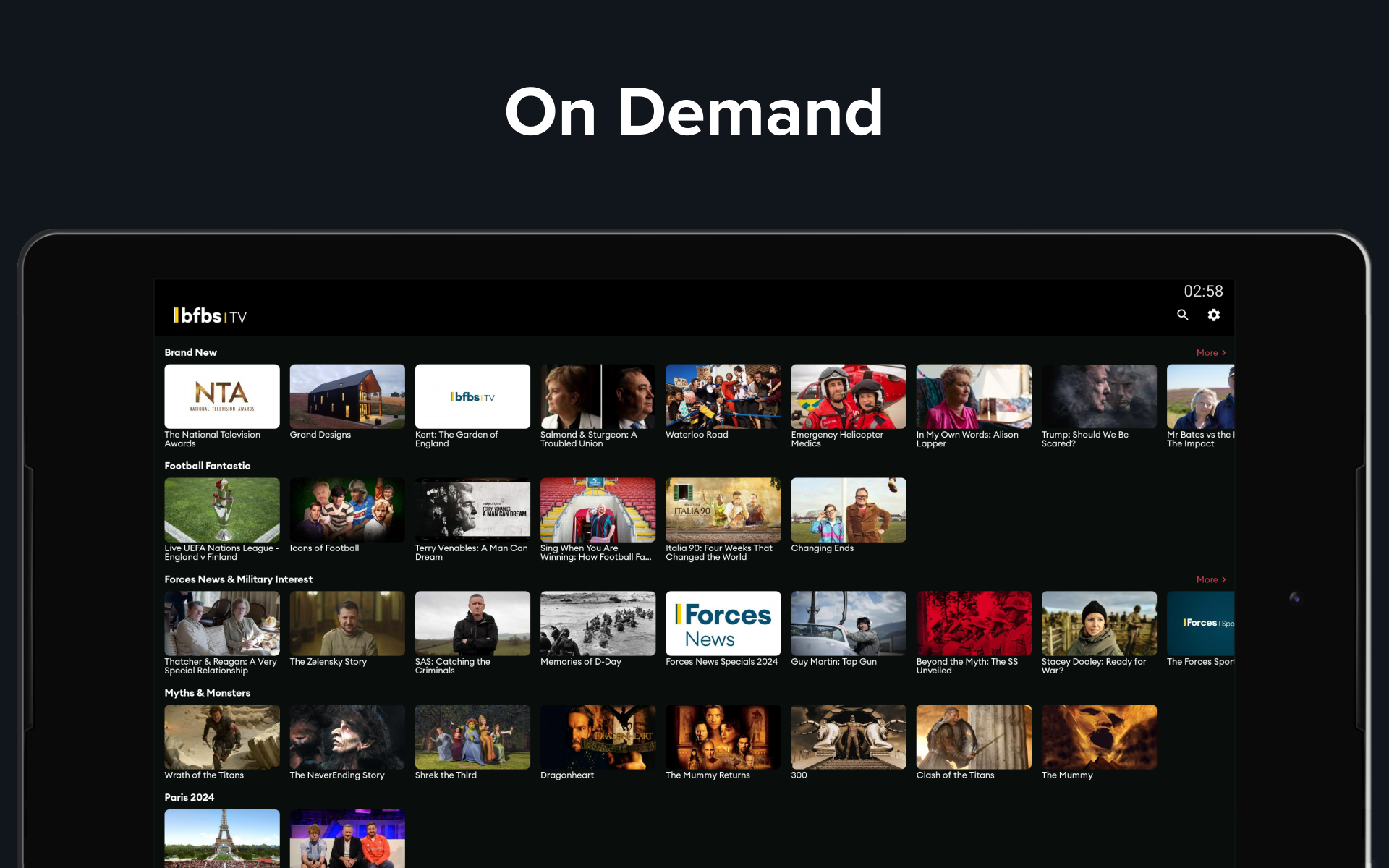Click the clock showing 02:58
This screenshot has width=1389, height=868.
click(1202, 291)
